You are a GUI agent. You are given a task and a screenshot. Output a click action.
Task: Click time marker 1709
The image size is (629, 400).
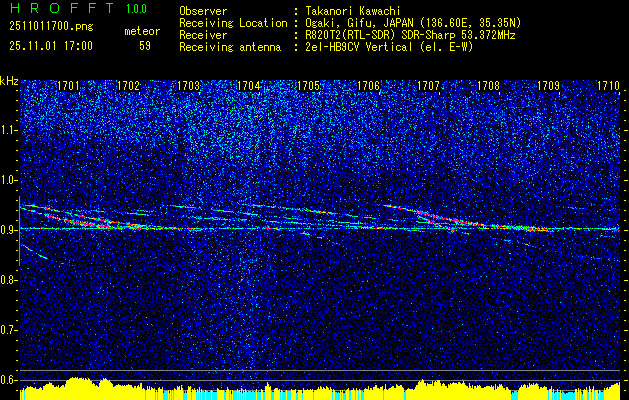tap(548, 85)
